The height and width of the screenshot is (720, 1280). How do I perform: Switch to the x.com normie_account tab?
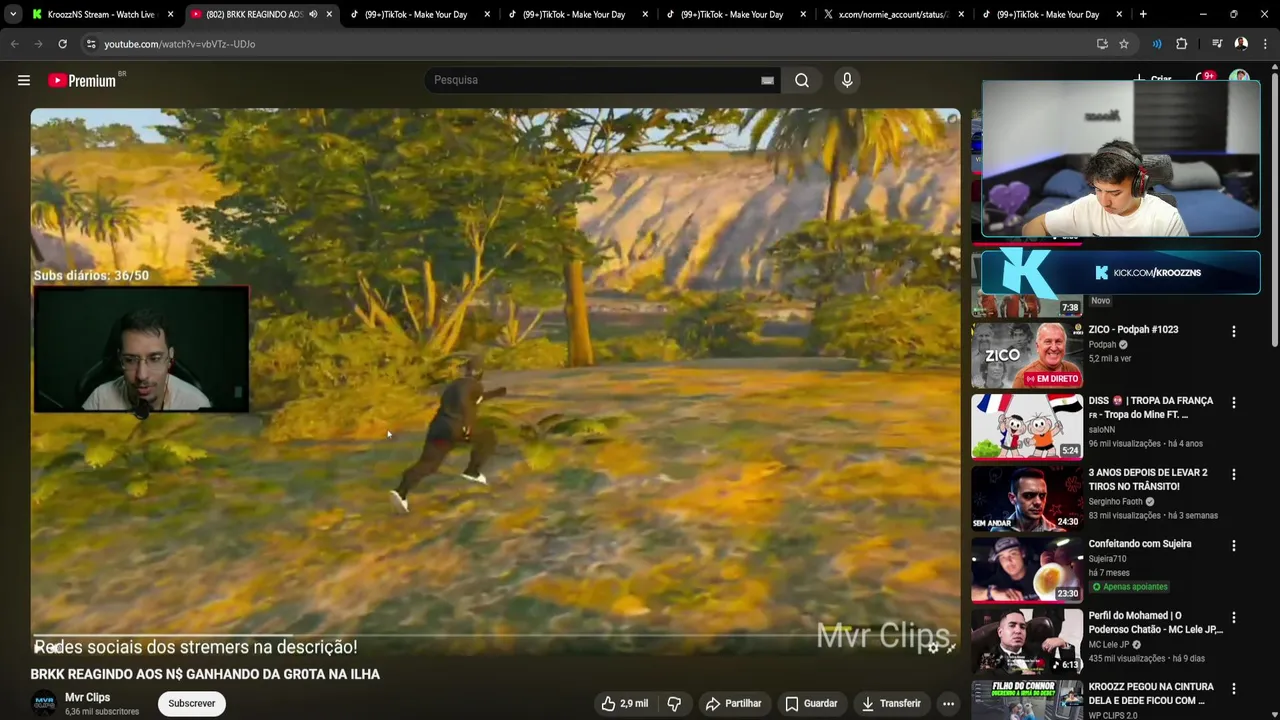tap(894, 14)
